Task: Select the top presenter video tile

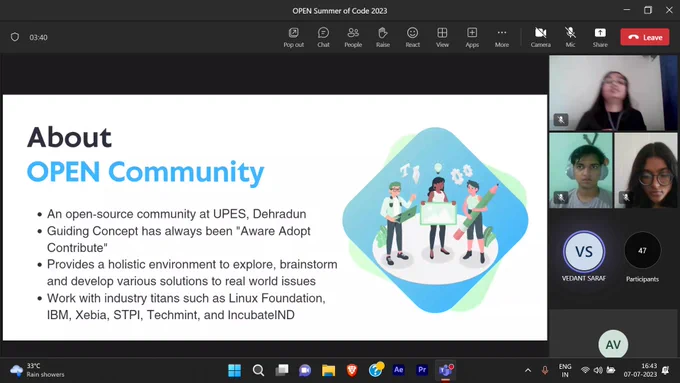Action: pyautogui.click(x=613, y=93)
